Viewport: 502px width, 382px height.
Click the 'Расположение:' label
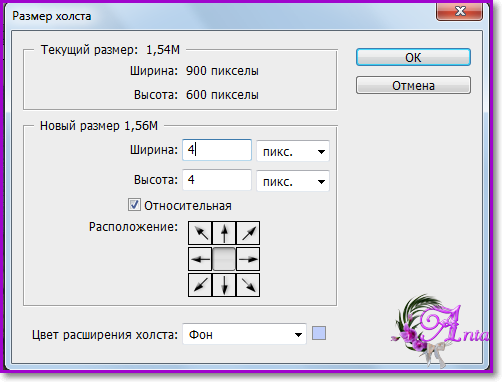pos(133,227)
